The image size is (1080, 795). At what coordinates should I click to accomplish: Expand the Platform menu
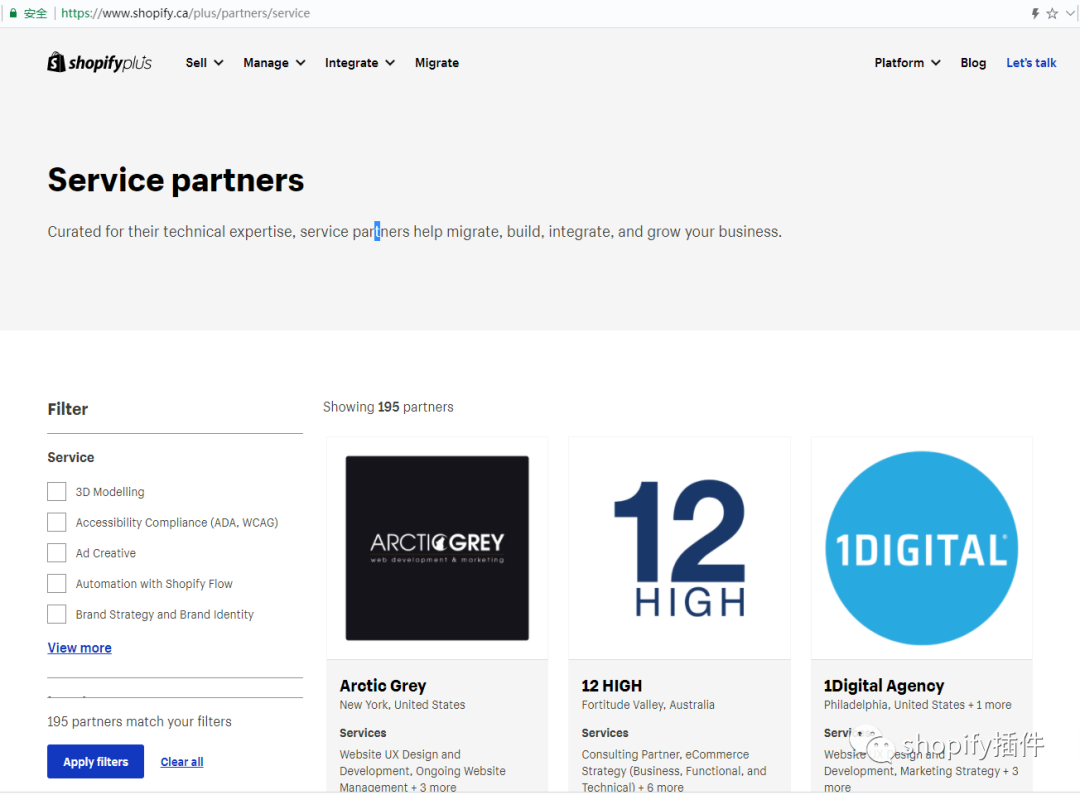(907, 63)
